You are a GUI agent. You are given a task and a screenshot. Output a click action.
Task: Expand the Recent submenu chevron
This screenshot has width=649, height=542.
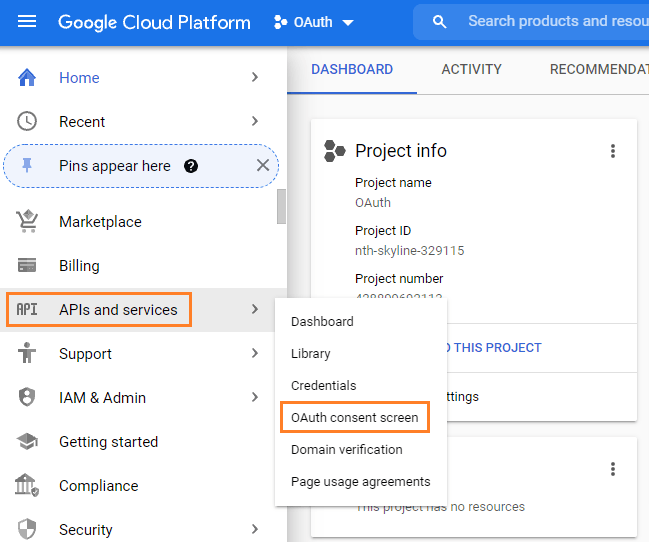[255, 121]
